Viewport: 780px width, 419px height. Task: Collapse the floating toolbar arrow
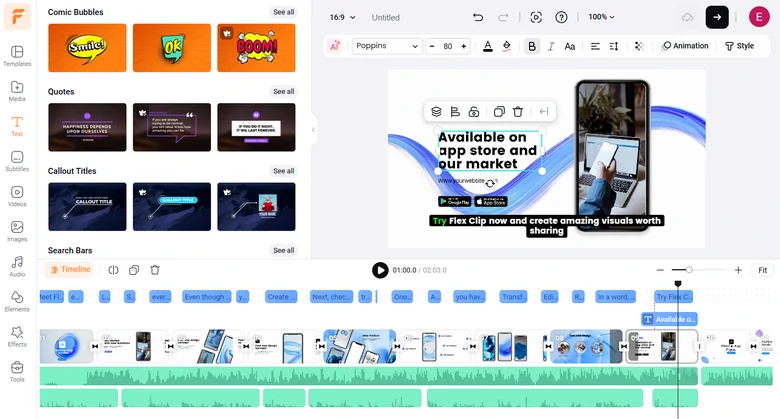(544, 111)
